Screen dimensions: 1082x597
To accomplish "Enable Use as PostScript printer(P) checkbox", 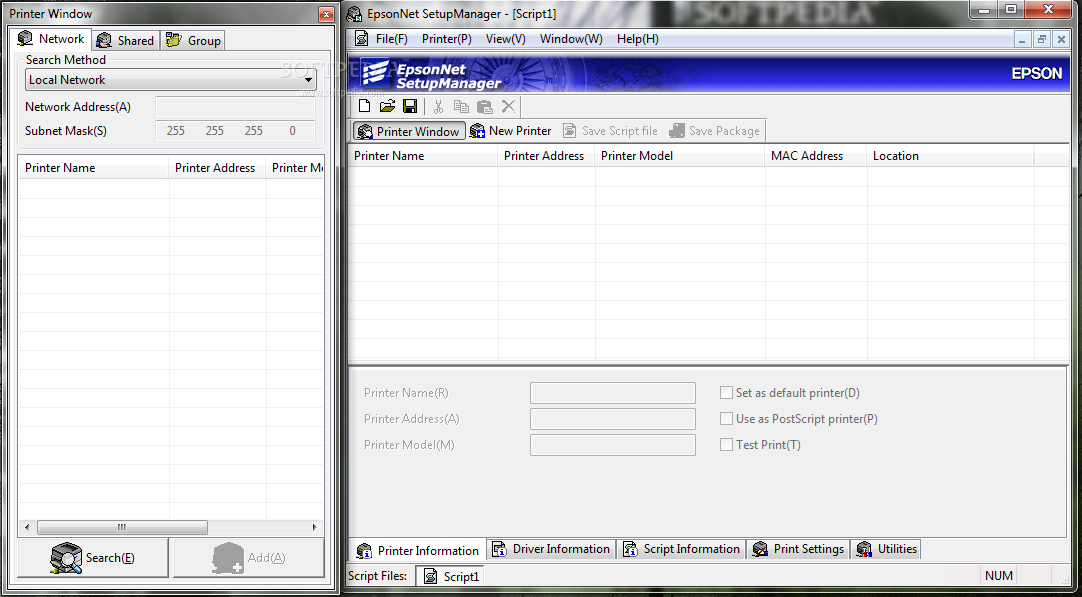I will point(726,419).
